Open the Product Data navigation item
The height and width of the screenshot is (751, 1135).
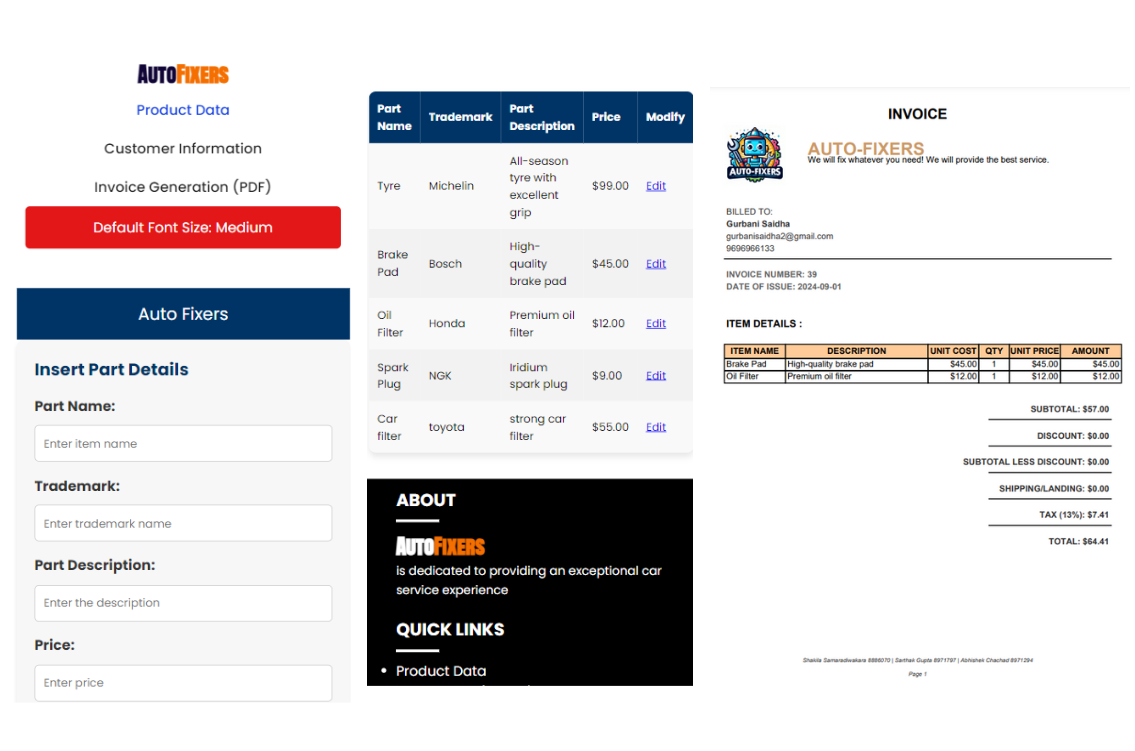pyautogui.click(x=183, y=110)
